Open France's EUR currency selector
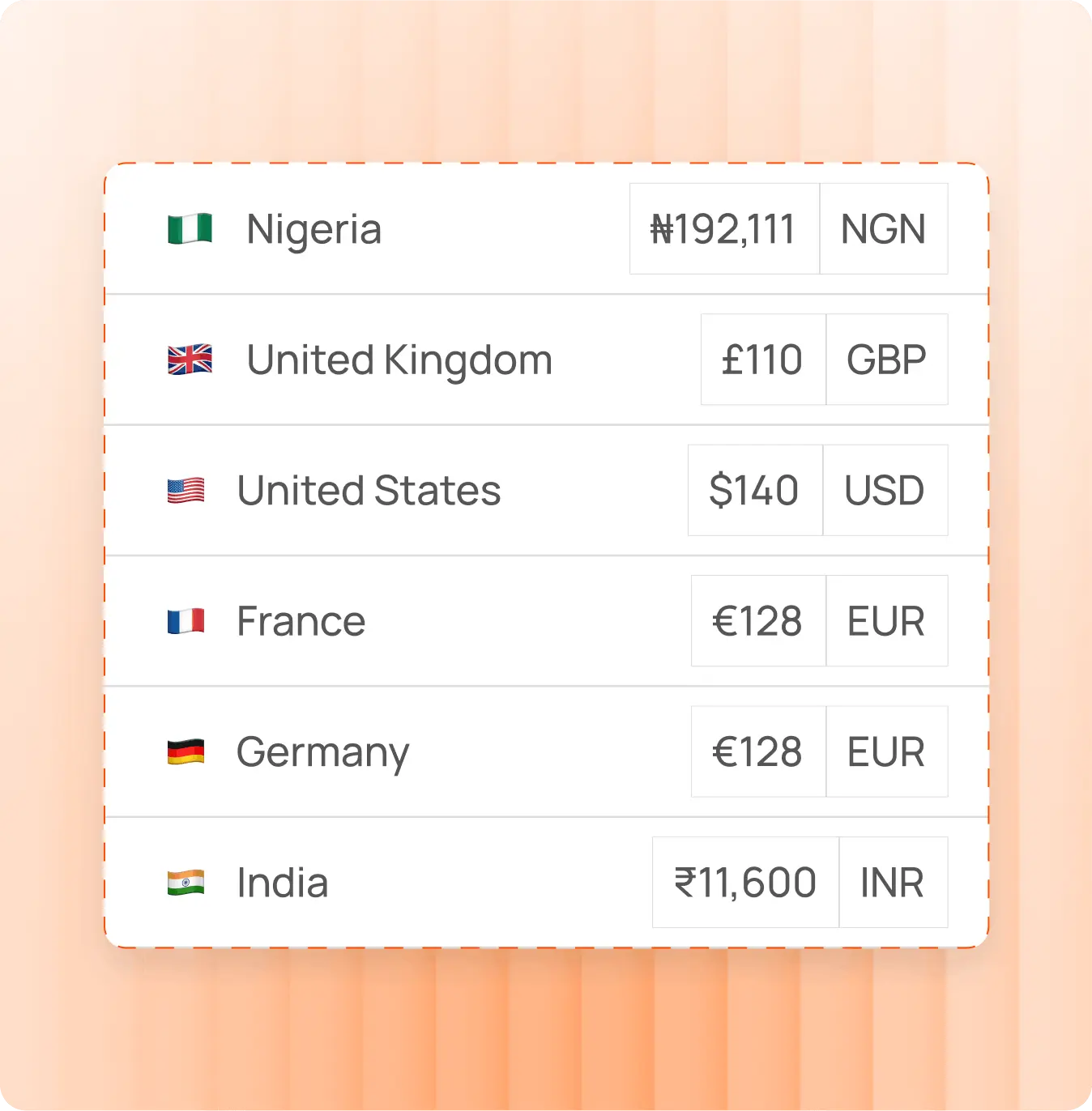 (886, 621)
